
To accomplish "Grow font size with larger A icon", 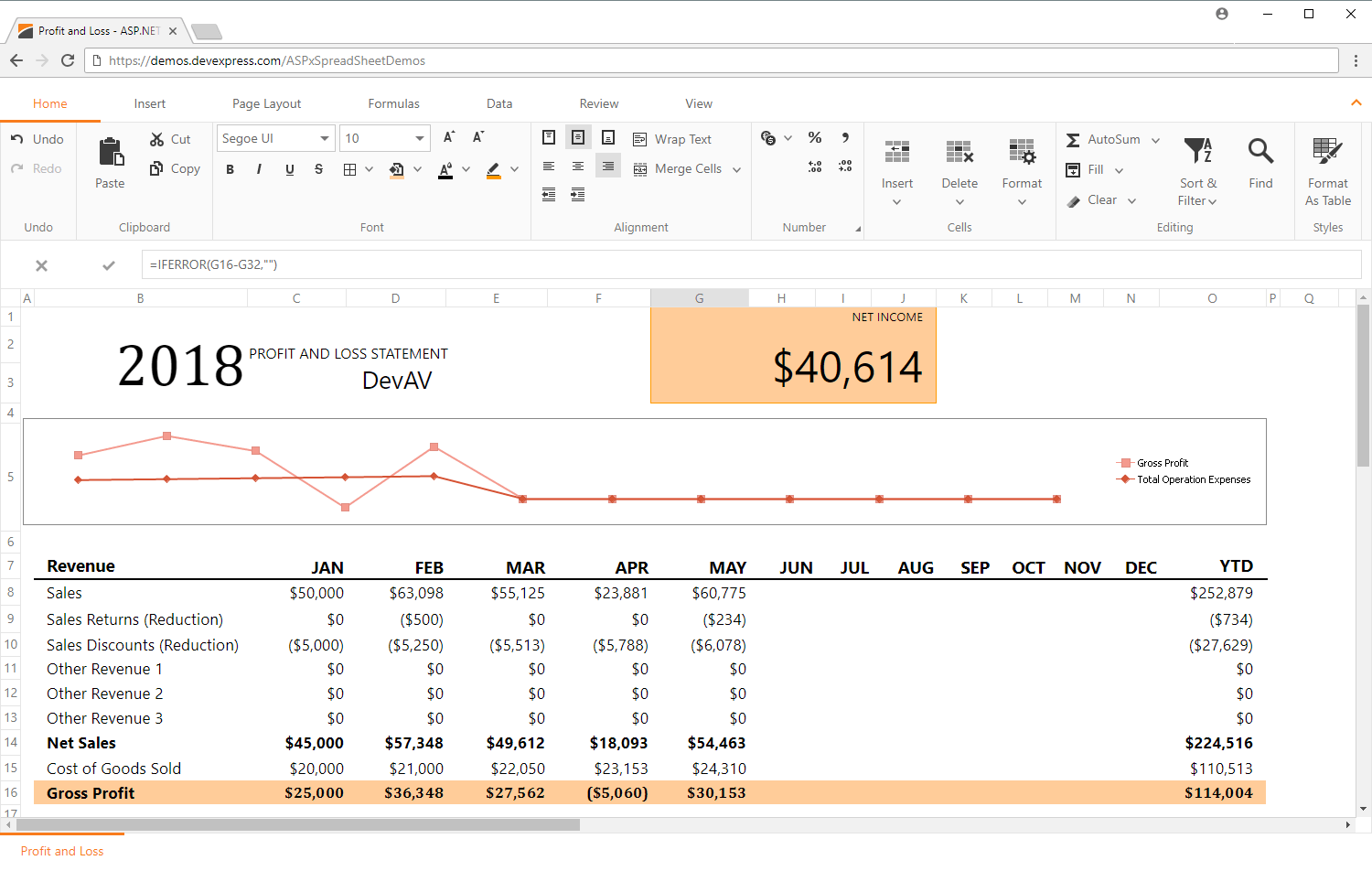I will point(449,138).
